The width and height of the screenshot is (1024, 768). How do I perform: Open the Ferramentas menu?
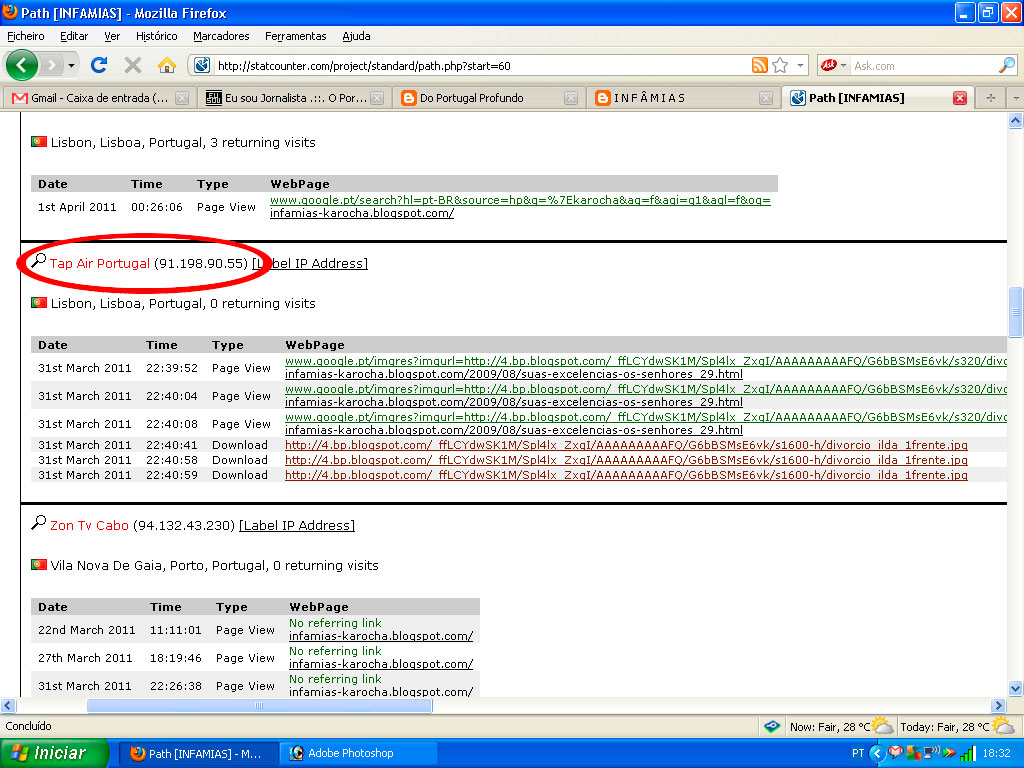[x=295, y=36]
